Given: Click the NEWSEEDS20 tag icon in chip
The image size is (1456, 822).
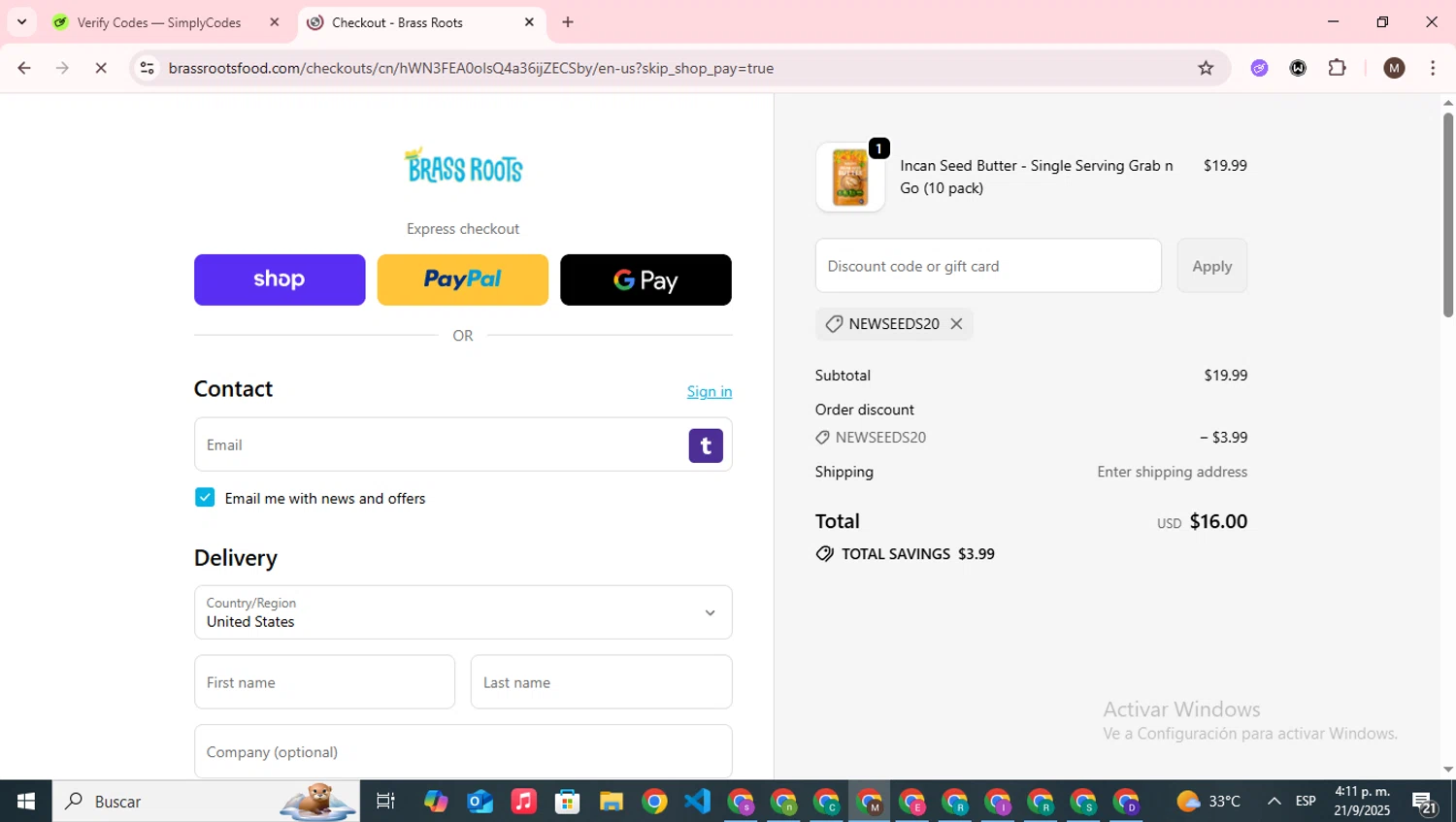Looking at the screenshot, I should coord(834,324).
